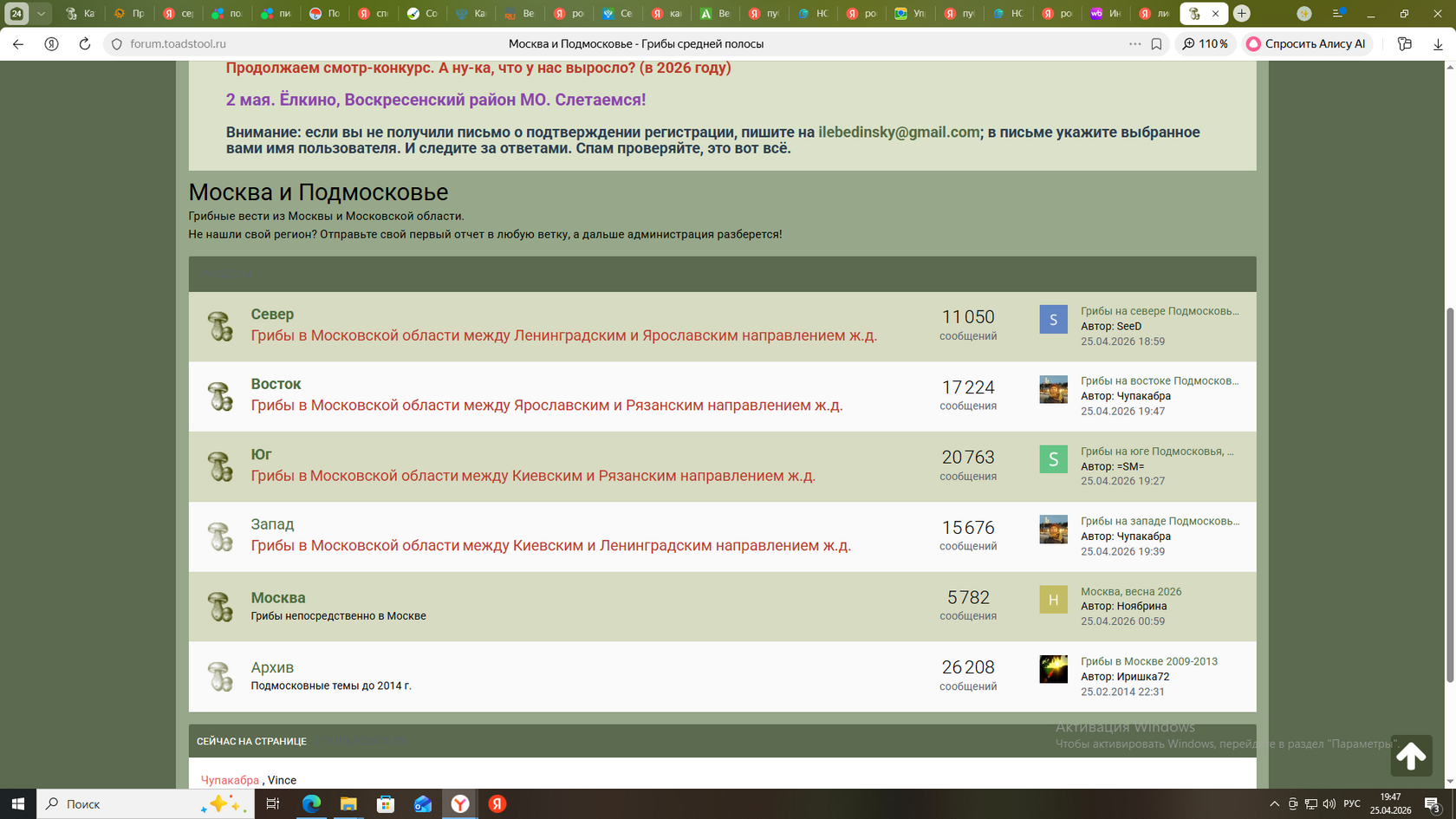The height and width of the screenshot is (819, 1456).
Task: Click the mushroom icon beside Архив forum
Action: (x=220, y=676)
